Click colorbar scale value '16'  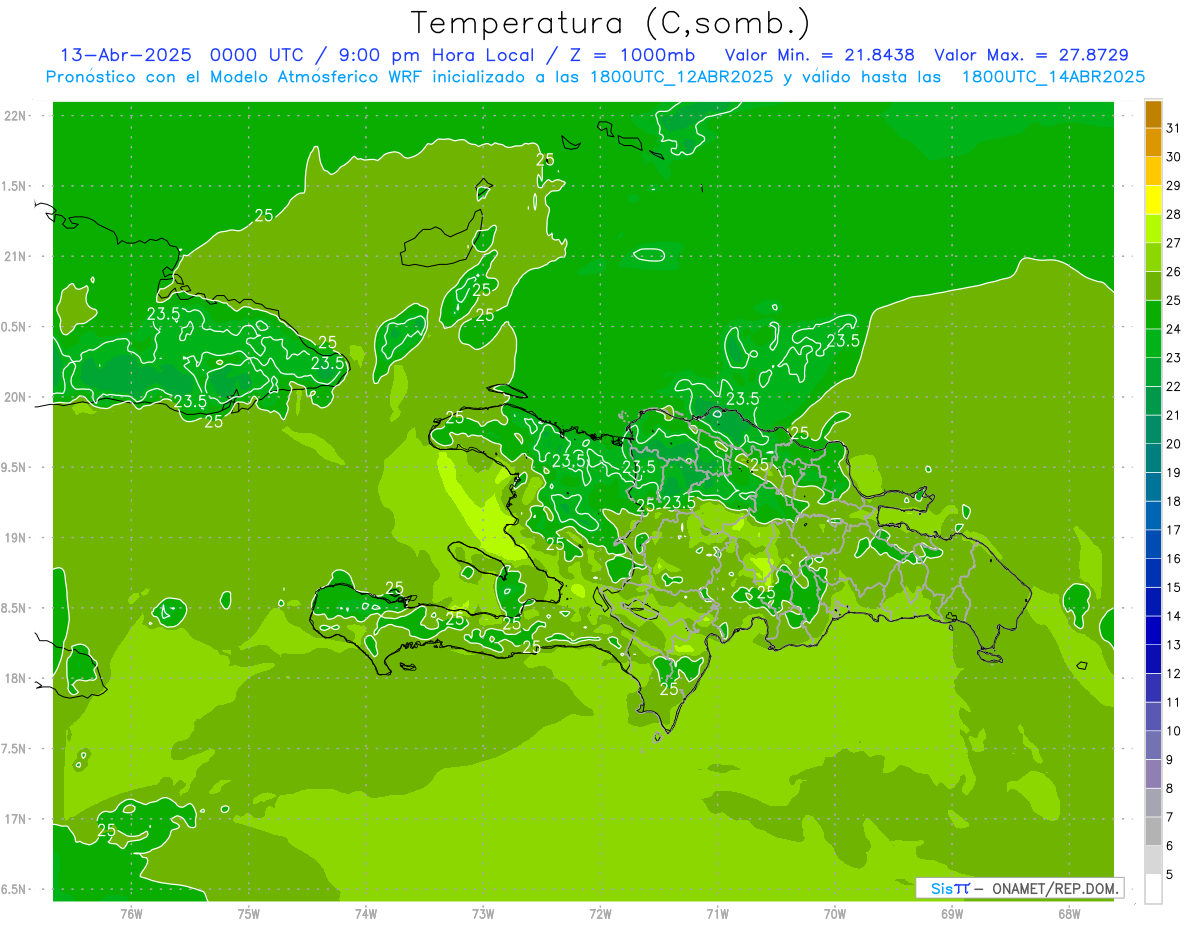click(x=1174, y=558)
